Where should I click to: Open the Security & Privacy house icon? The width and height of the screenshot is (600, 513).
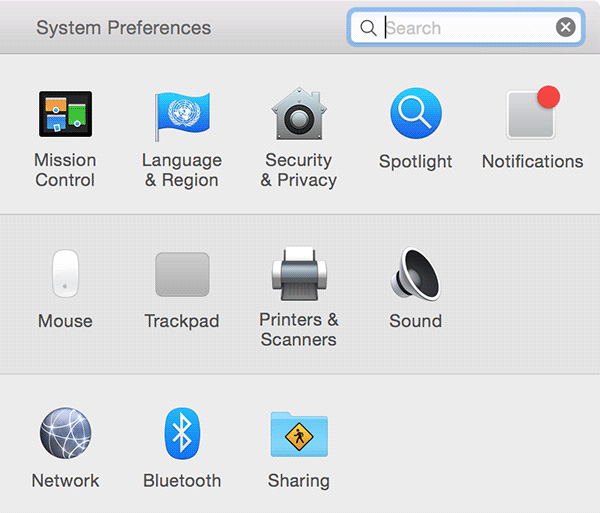[x=299, y=114]
